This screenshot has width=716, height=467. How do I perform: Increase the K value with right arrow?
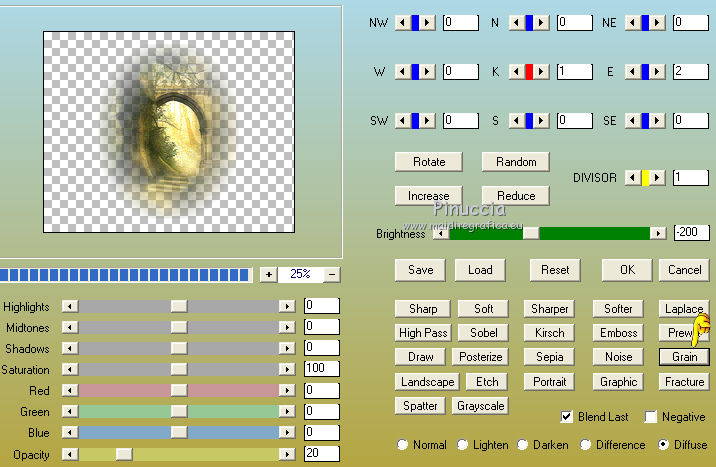click(541, 72)
